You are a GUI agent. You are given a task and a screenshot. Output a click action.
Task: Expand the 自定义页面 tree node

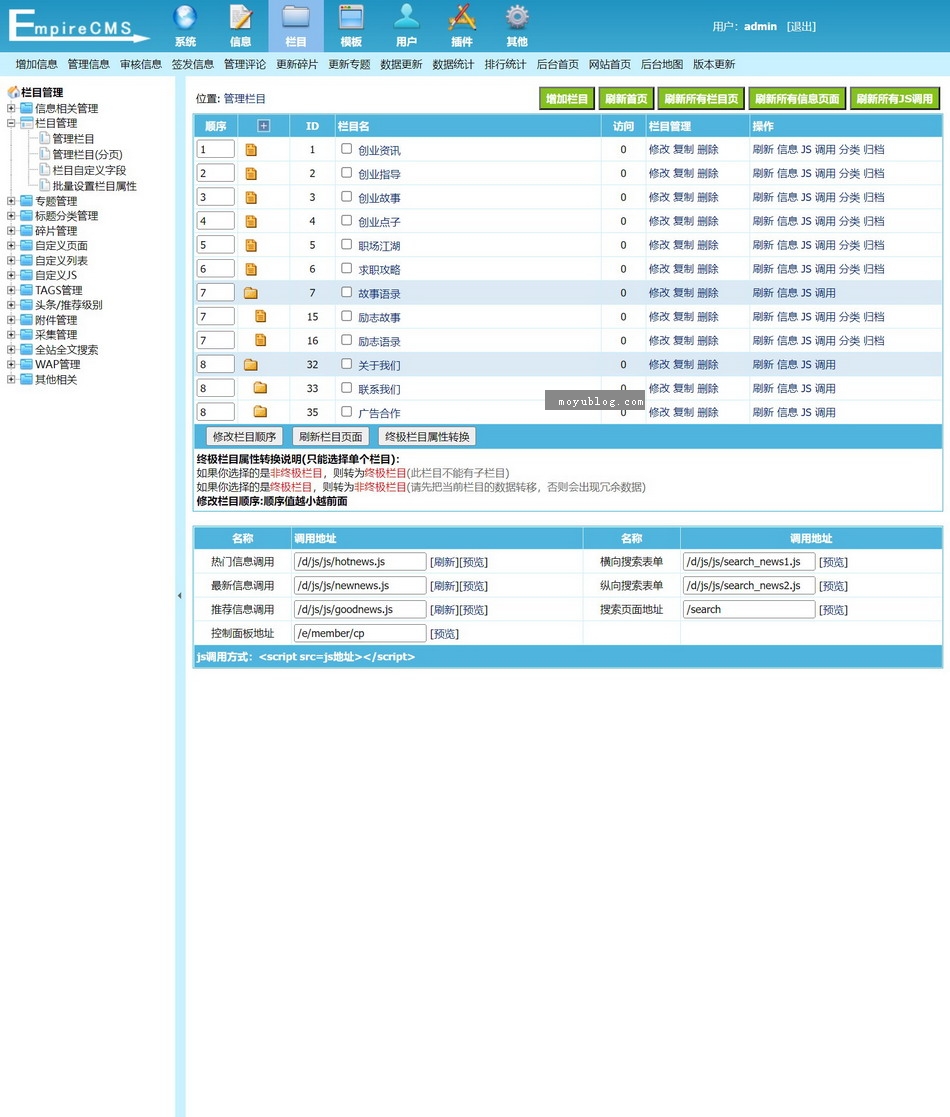[x=11, y=246]
